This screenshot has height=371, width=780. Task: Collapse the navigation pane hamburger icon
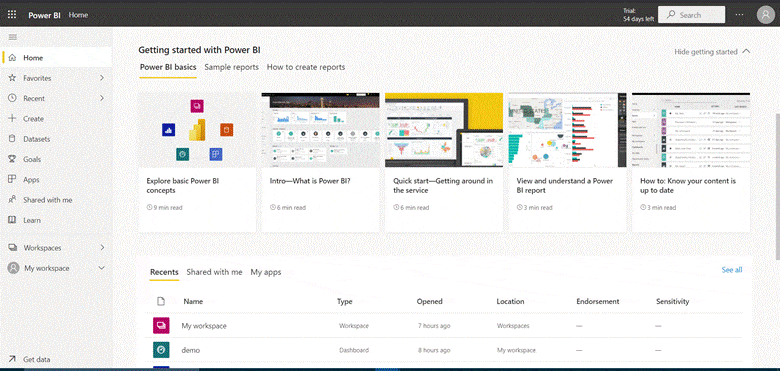[13, 37]
